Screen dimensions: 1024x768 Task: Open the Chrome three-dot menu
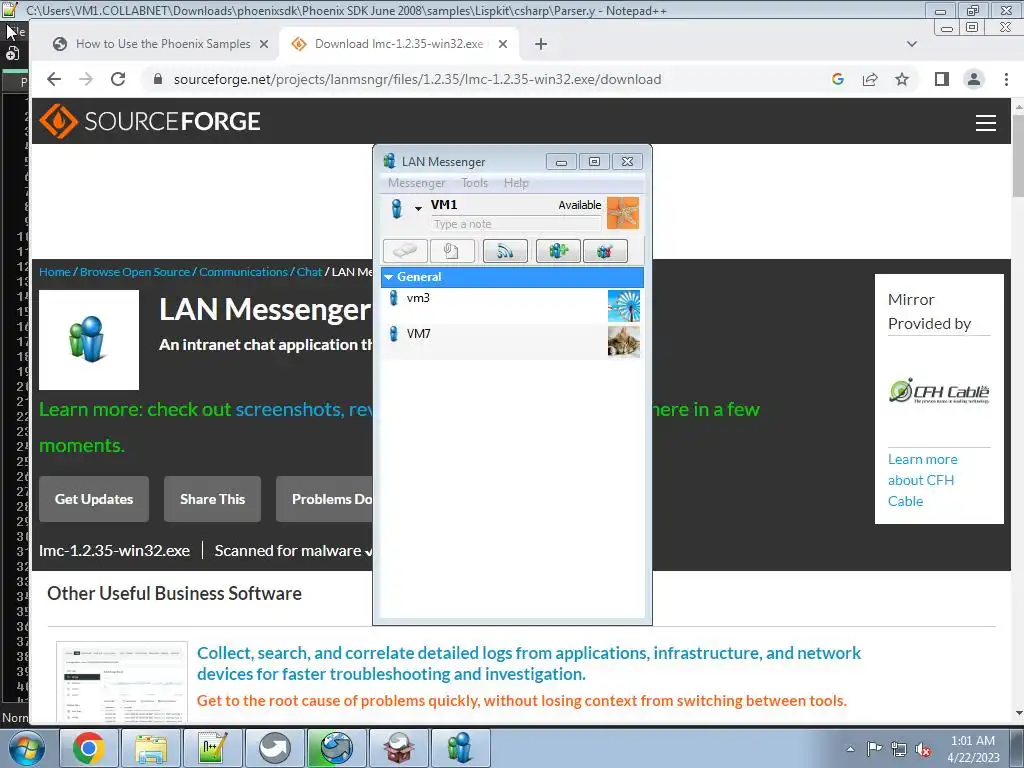(x=1006, y=79)
